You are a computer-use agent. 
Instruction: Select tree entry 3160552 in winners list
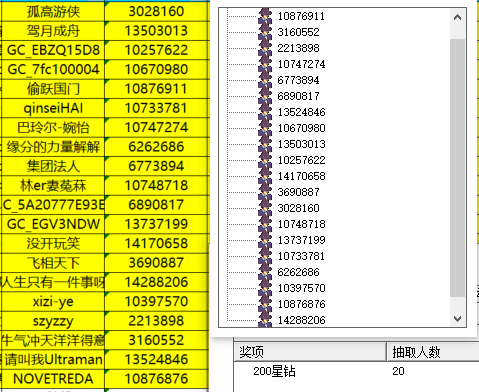(298, 32)
